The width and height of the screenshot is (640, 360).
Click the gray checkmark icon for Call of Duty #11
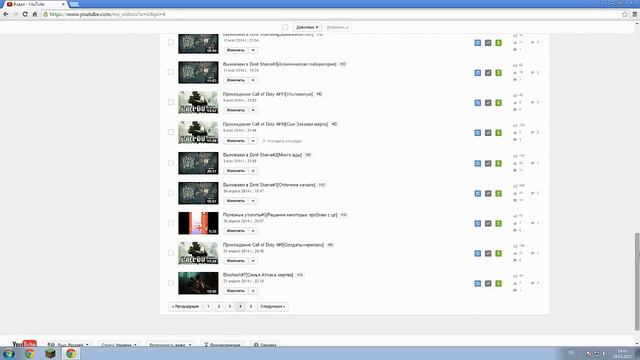[488, 103]
